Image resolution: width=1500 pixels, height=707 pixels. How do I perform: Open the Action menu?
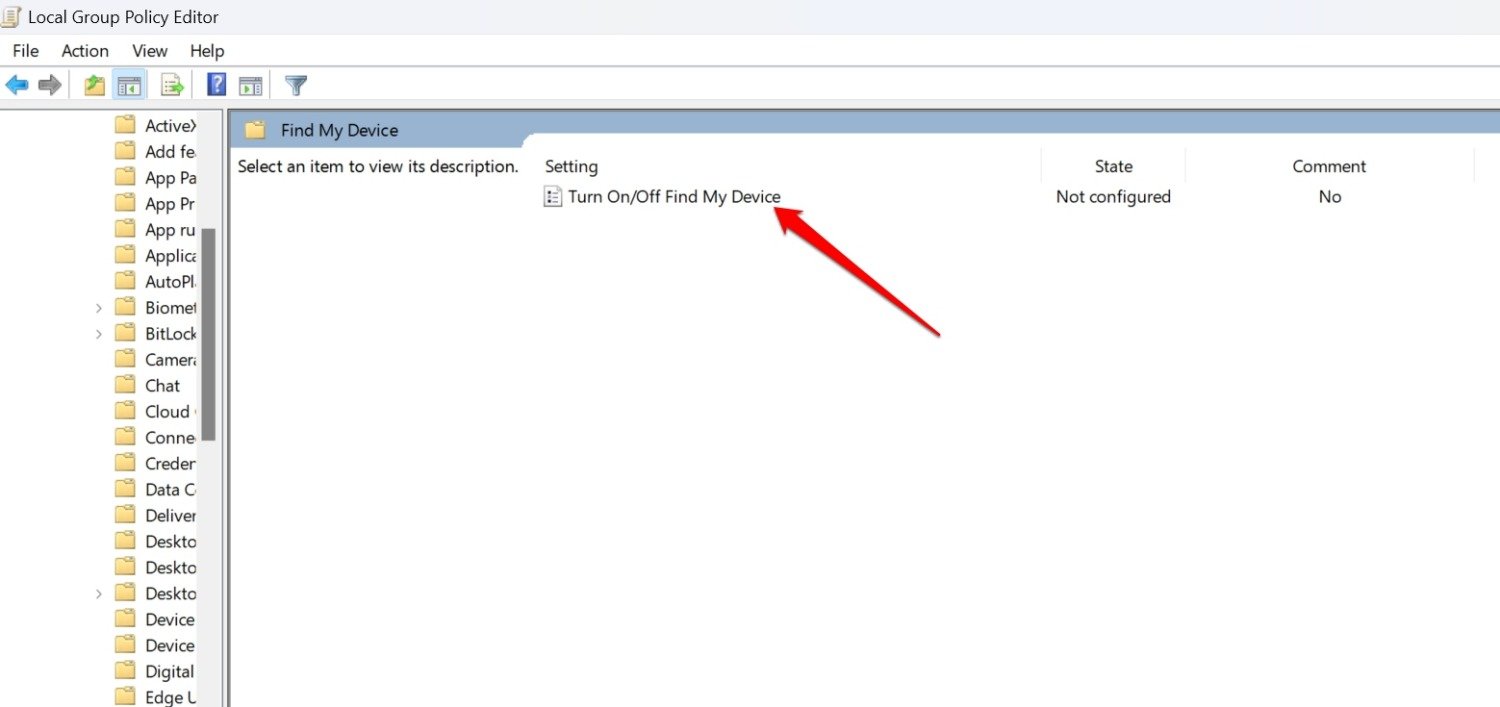[x=85, y=51]
